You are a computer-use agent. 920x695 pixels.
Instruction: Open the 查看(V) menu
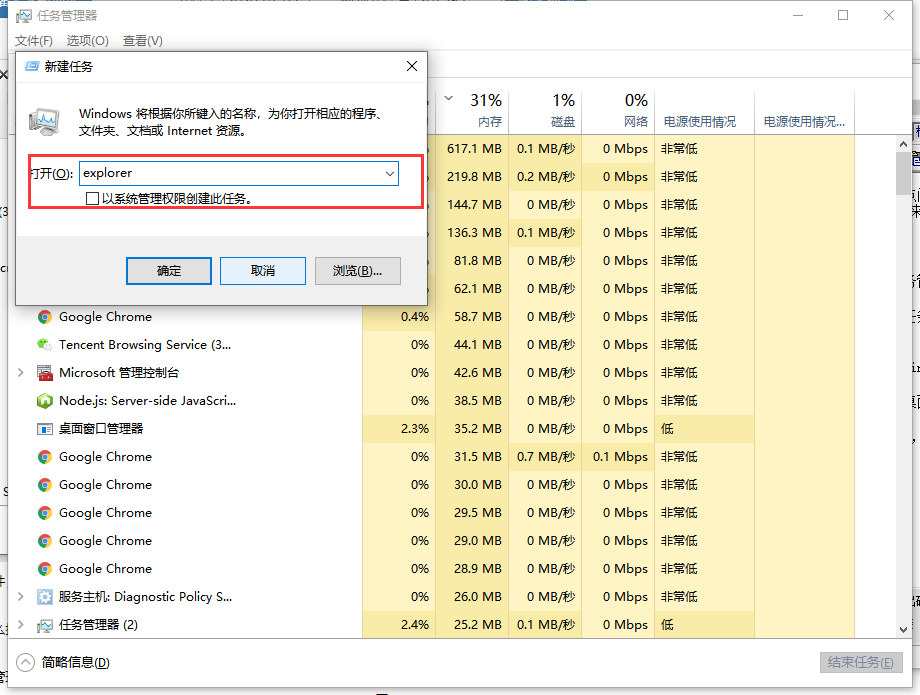pos(142,41)
